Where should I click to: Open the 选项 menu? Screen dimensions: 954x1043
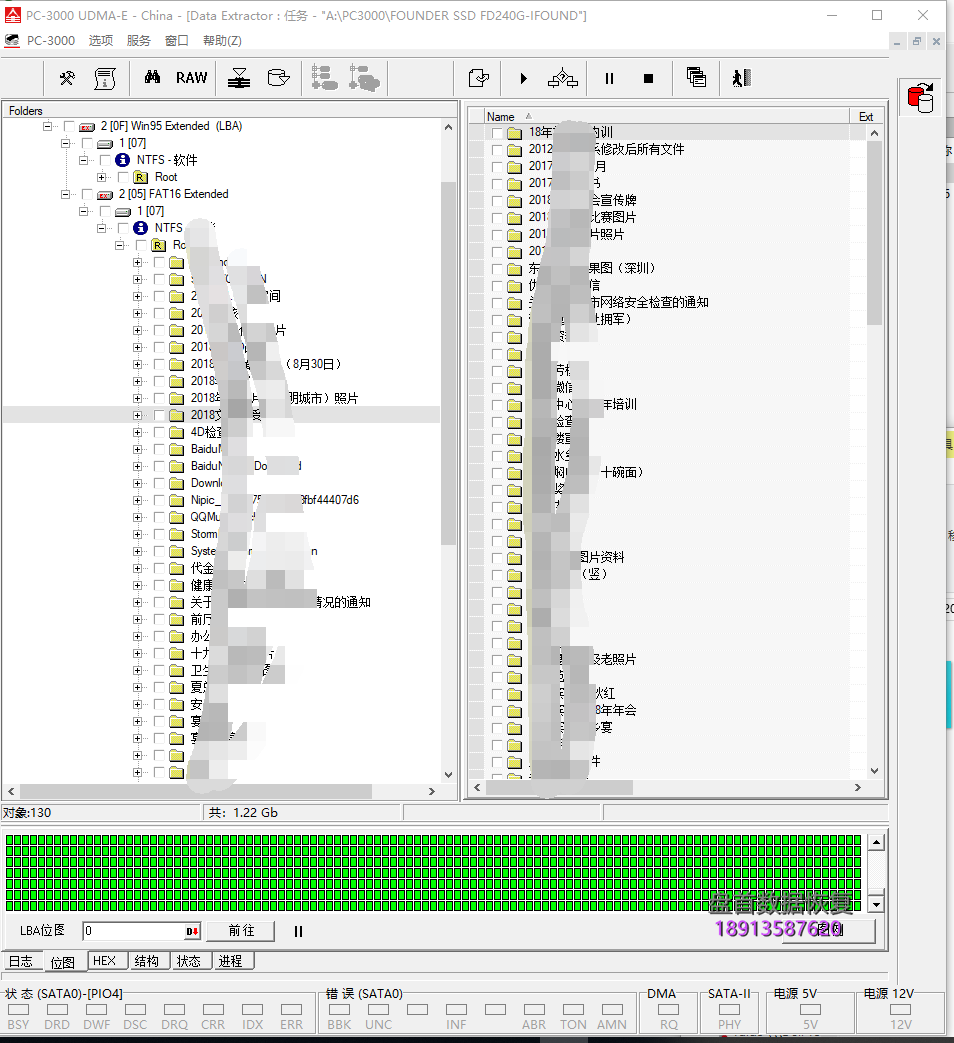101,41
